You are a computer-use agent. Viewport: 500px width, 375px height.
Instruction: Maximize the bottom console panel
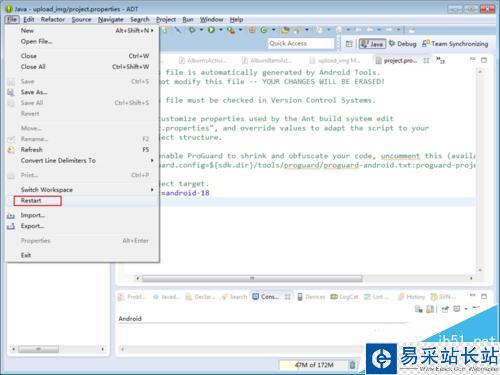pos(484,296)
